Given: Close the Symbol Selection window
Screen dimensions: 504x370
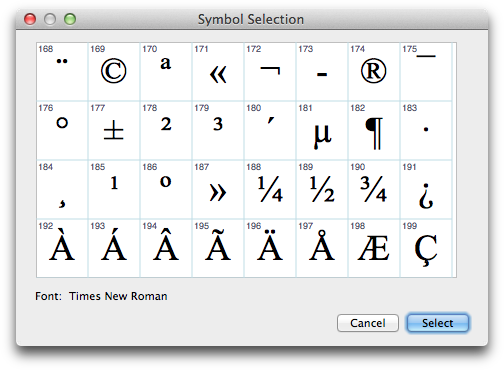Looking at the screenshot, I should 30,19.
